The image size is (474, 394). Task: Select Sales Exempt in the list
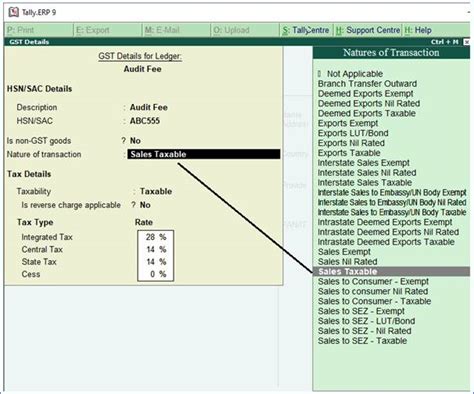click(344, 252)
